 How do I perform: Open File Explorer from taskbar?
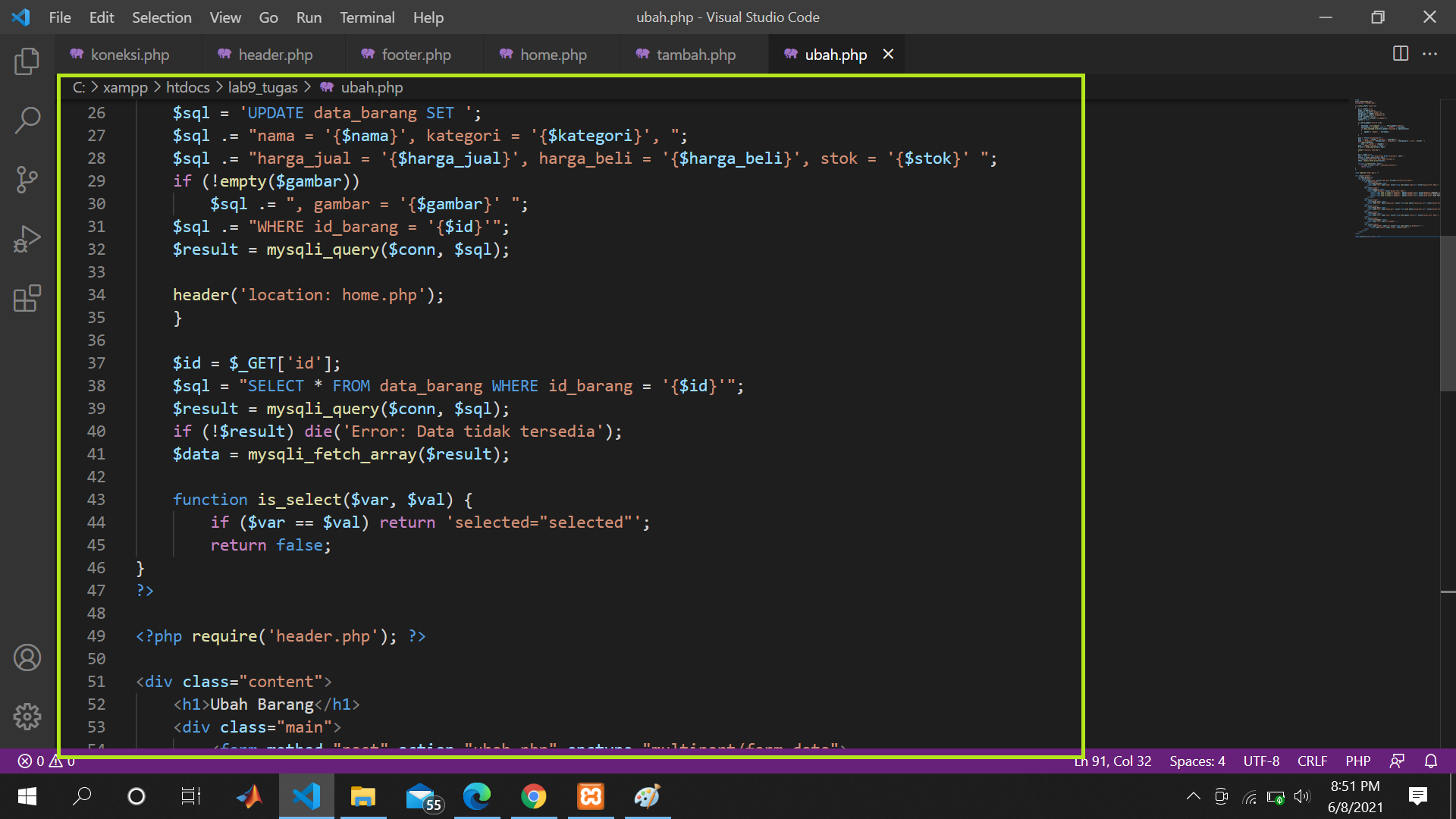tap(363, 796)
